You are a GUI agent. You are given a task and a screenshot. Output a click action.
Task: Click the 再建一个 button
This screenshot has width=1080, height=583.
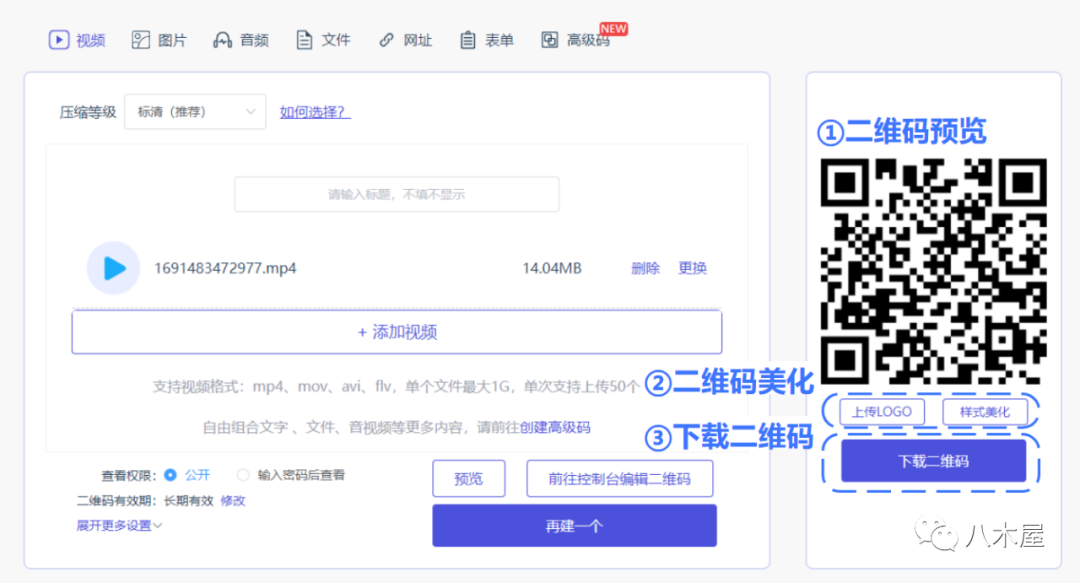pos(574,526)
